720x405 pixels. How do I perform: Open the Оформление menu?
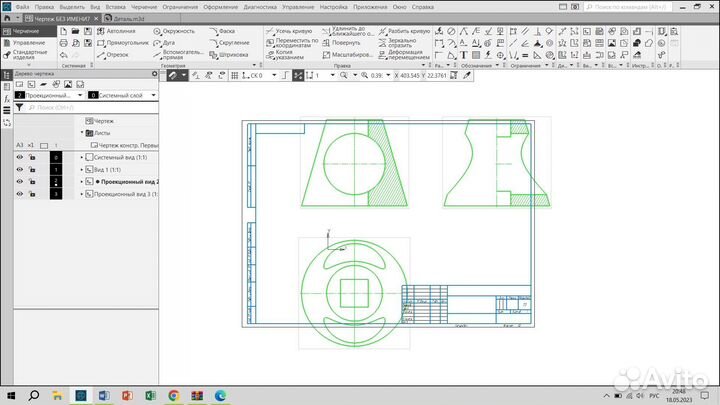[x=220, y=7]
